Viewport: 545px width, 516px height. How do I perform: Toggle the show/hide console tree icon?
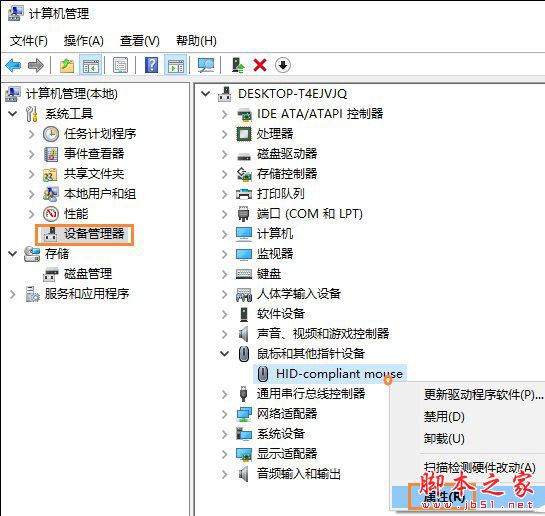coord(90,65)
